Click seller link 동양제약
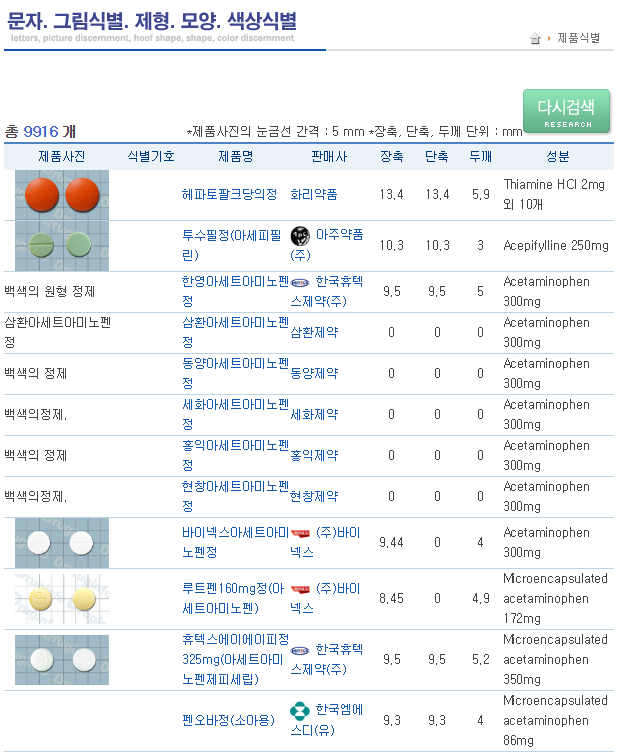 314,373
